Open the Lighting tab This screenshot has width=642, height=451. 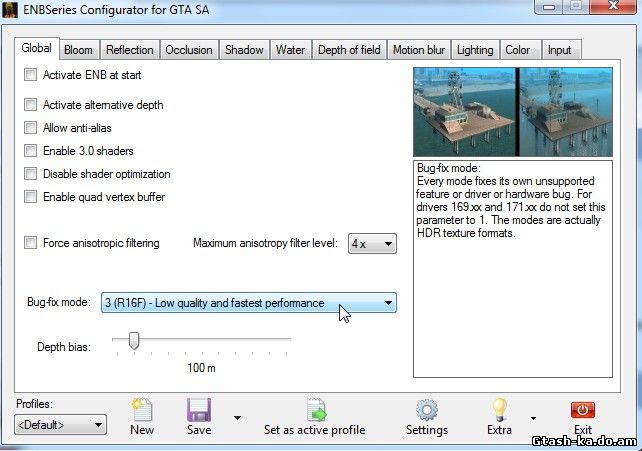(x=475, y=50)
